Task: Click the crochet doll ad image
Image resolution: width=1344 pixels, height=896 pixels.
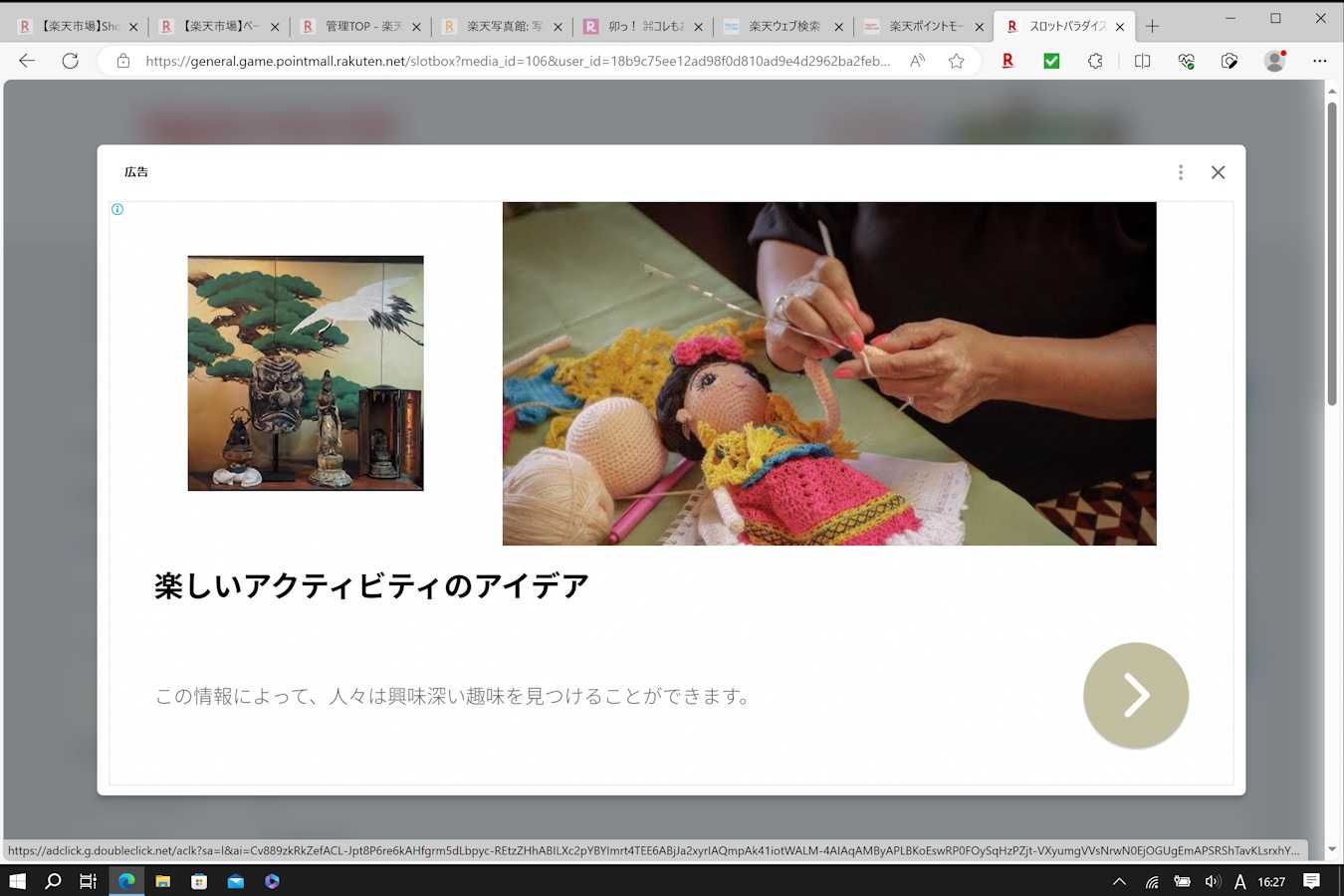Action: coord(828,373)
